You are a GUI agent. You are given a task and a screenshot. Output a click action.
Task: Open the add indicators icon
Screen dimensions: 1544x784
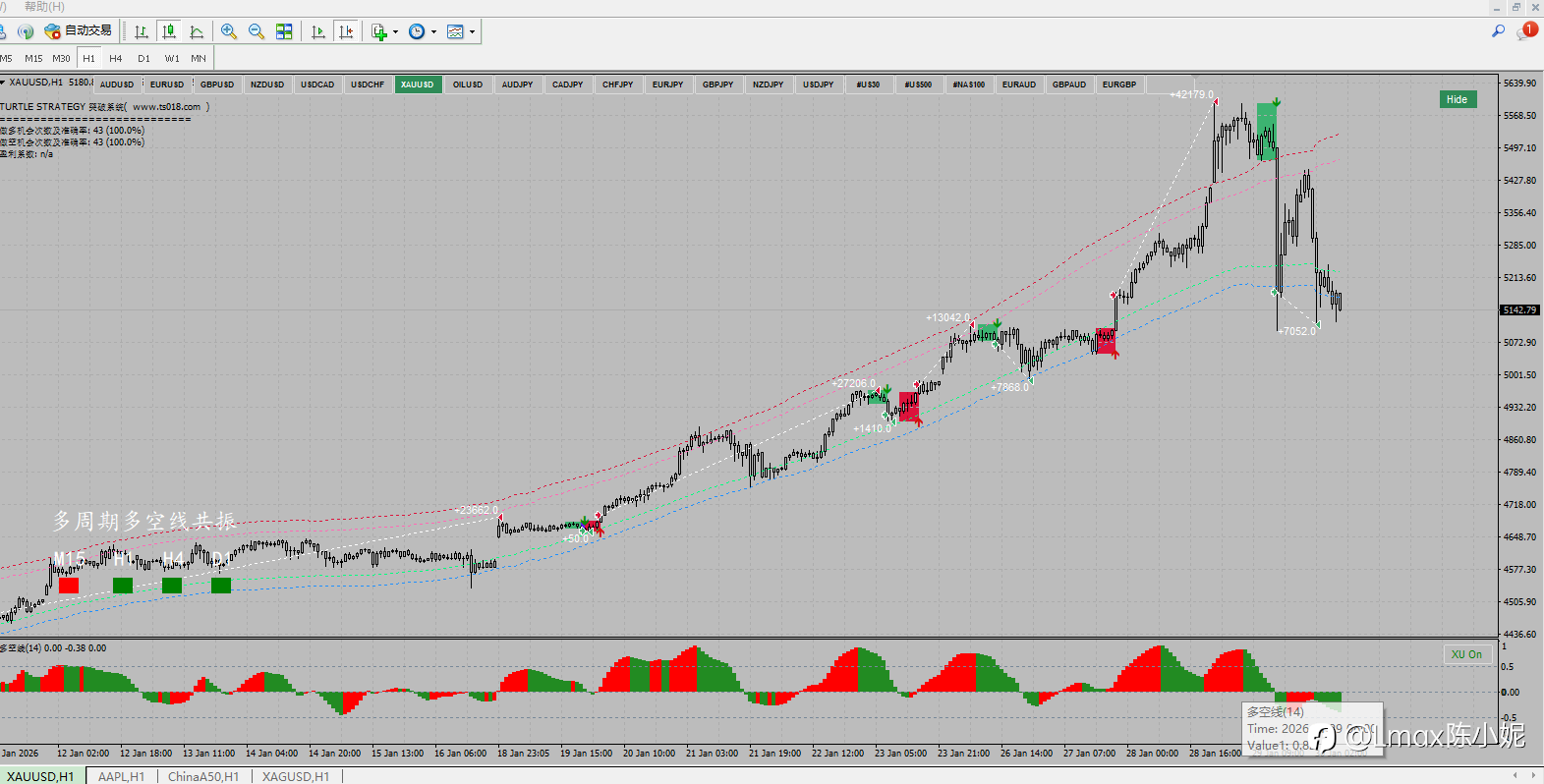[x=379, y=31]
